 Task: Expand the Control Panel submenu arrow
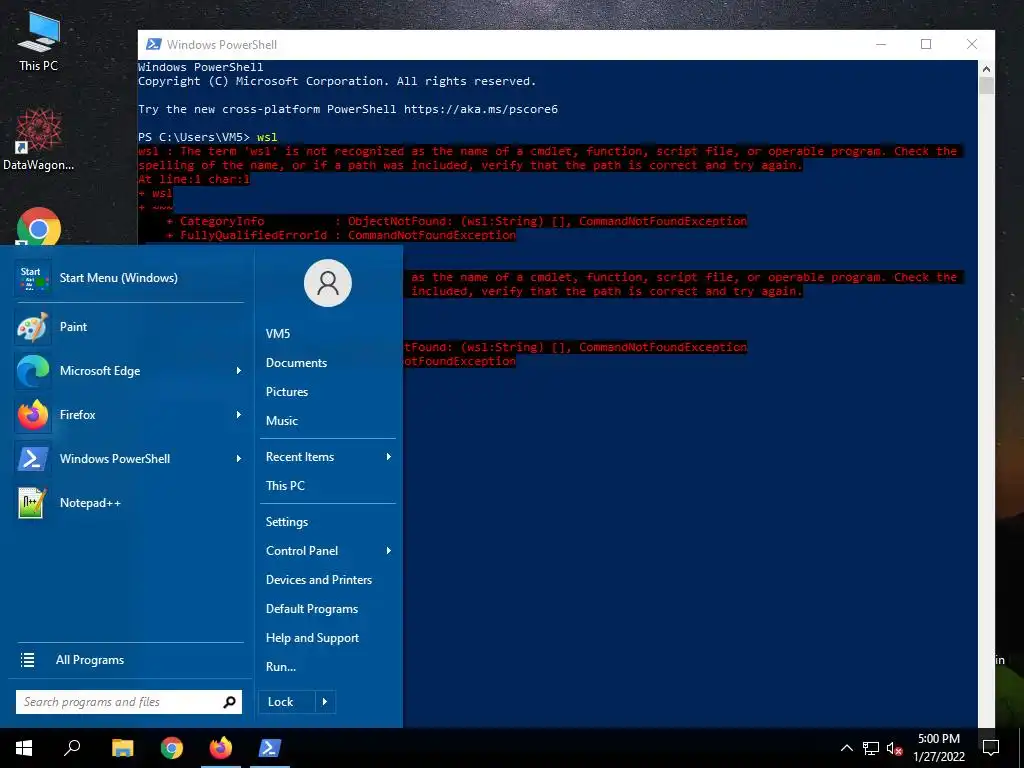click(x=389, y=551)
